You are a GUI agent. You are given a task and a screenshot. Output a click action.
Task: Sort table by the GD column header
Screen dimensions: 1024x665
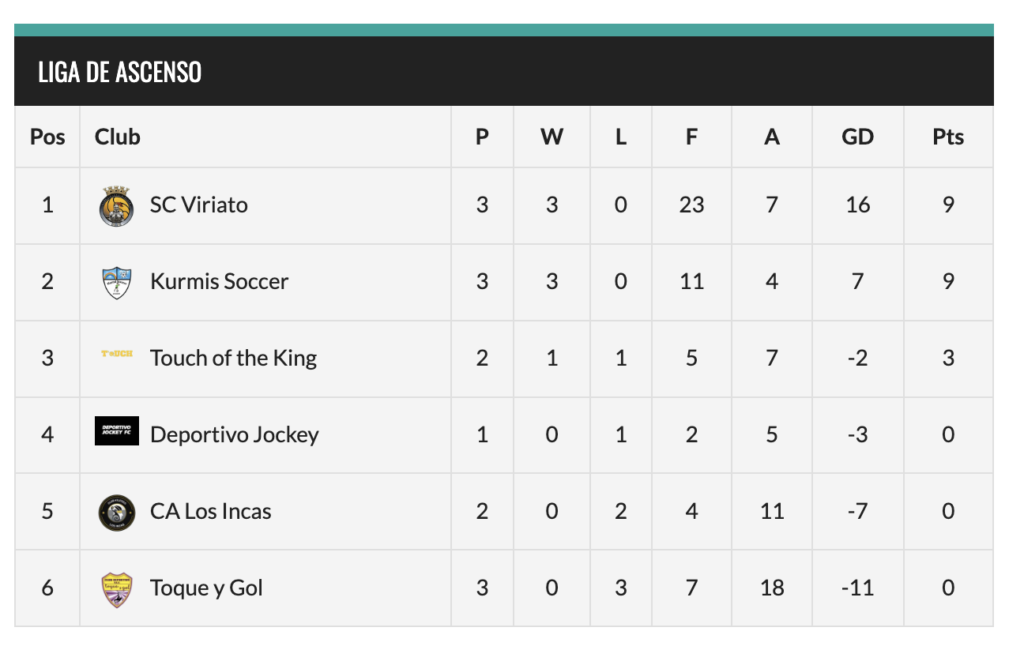point(857,137)
